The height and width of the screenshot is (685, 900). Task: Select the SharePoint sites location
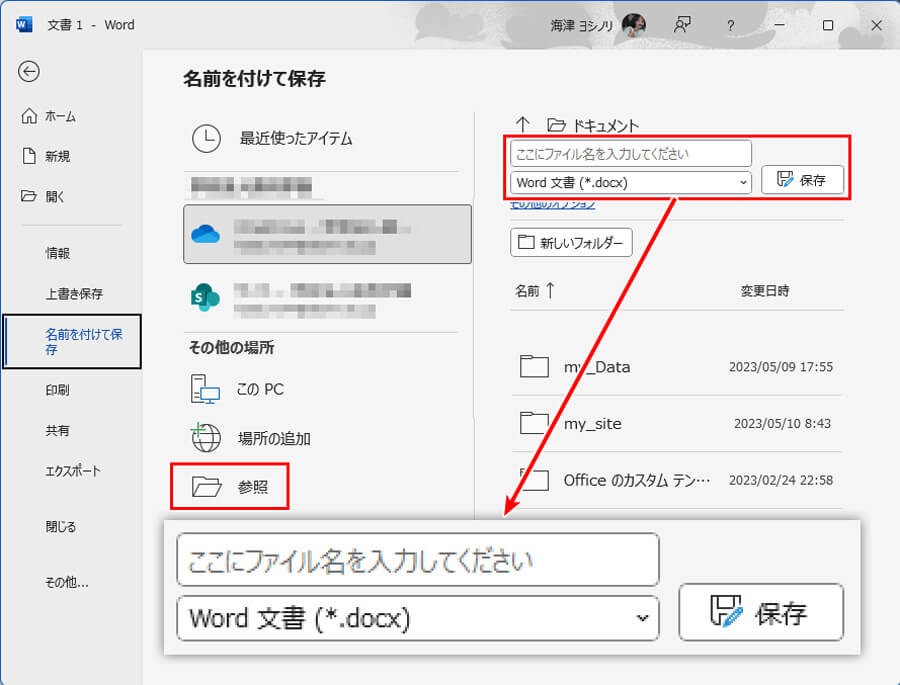tap(327, 299)
